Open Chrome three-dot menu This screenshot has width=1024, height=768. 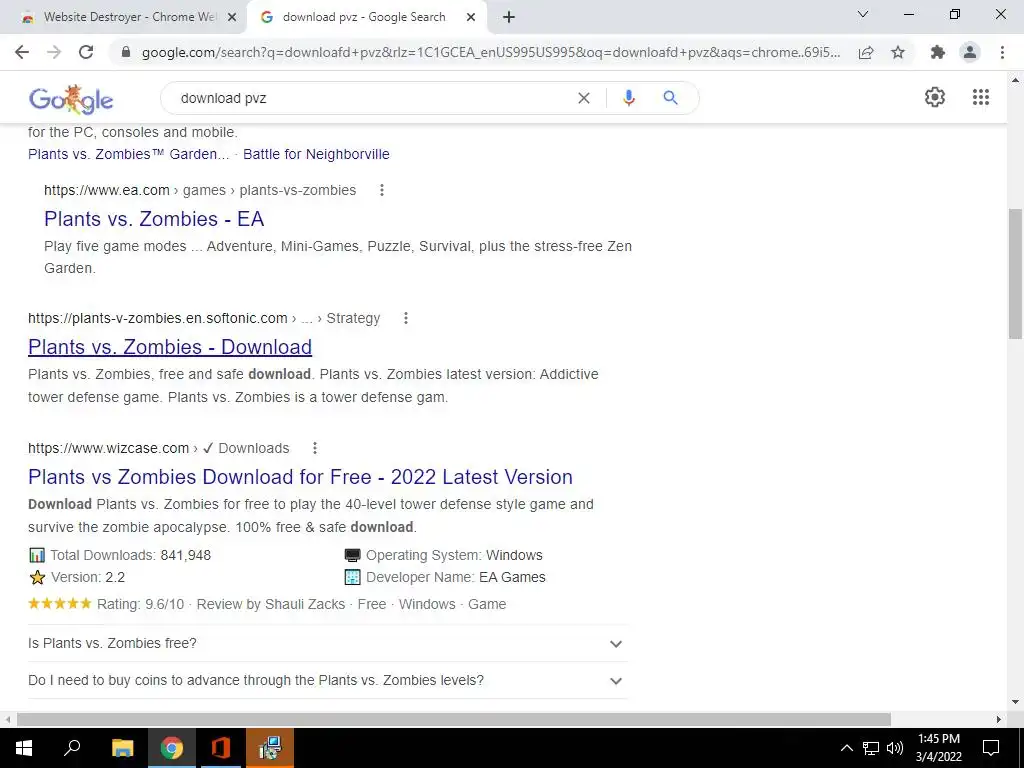(1002, 52)
